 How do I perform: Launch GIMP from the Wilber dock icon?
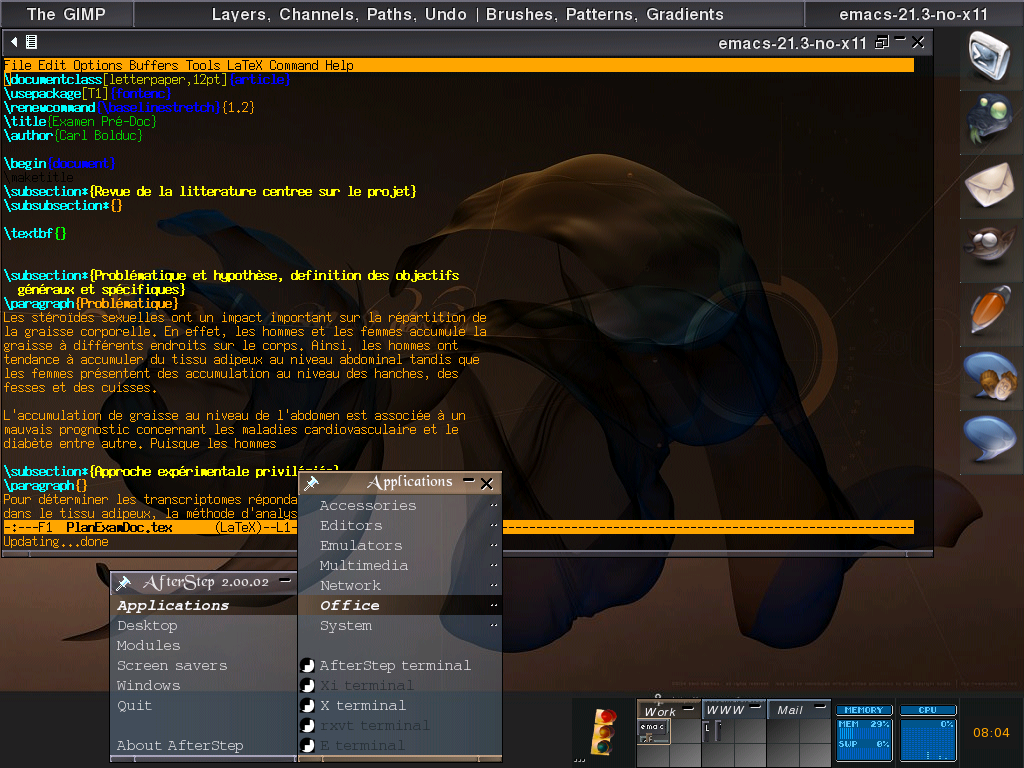991,245
